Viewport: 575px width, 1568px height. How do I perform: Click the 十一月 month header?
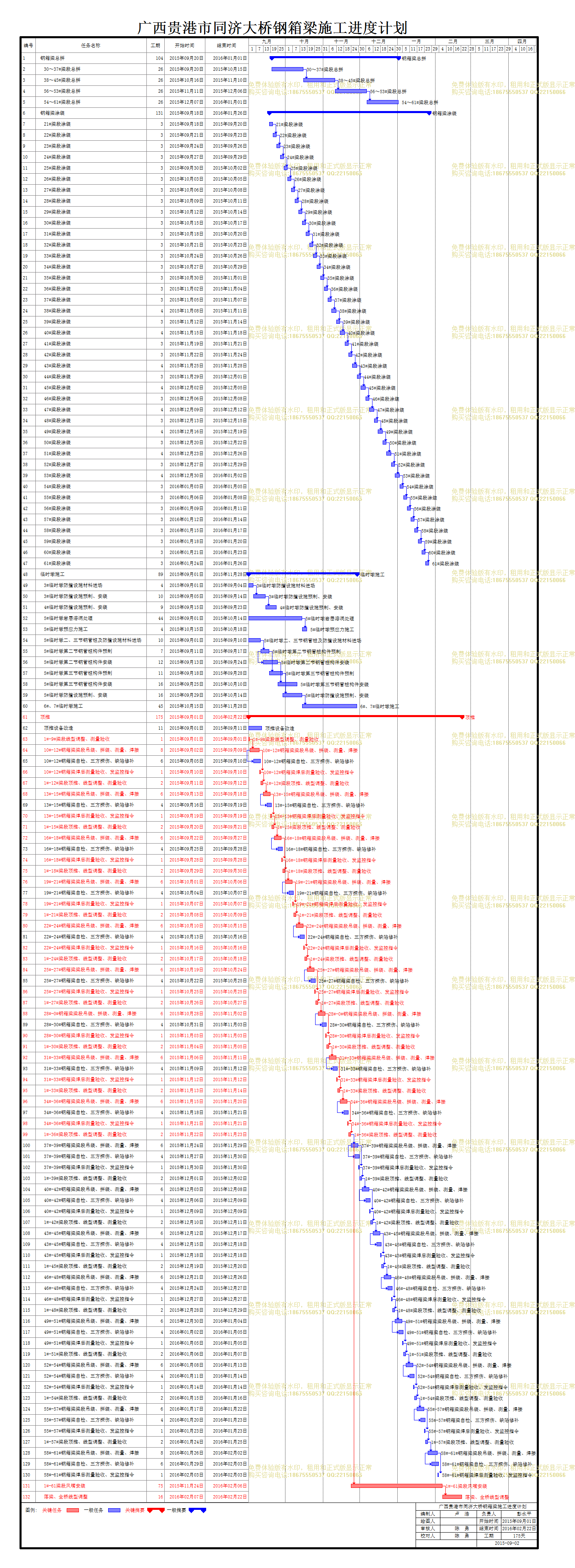(341, 41)
